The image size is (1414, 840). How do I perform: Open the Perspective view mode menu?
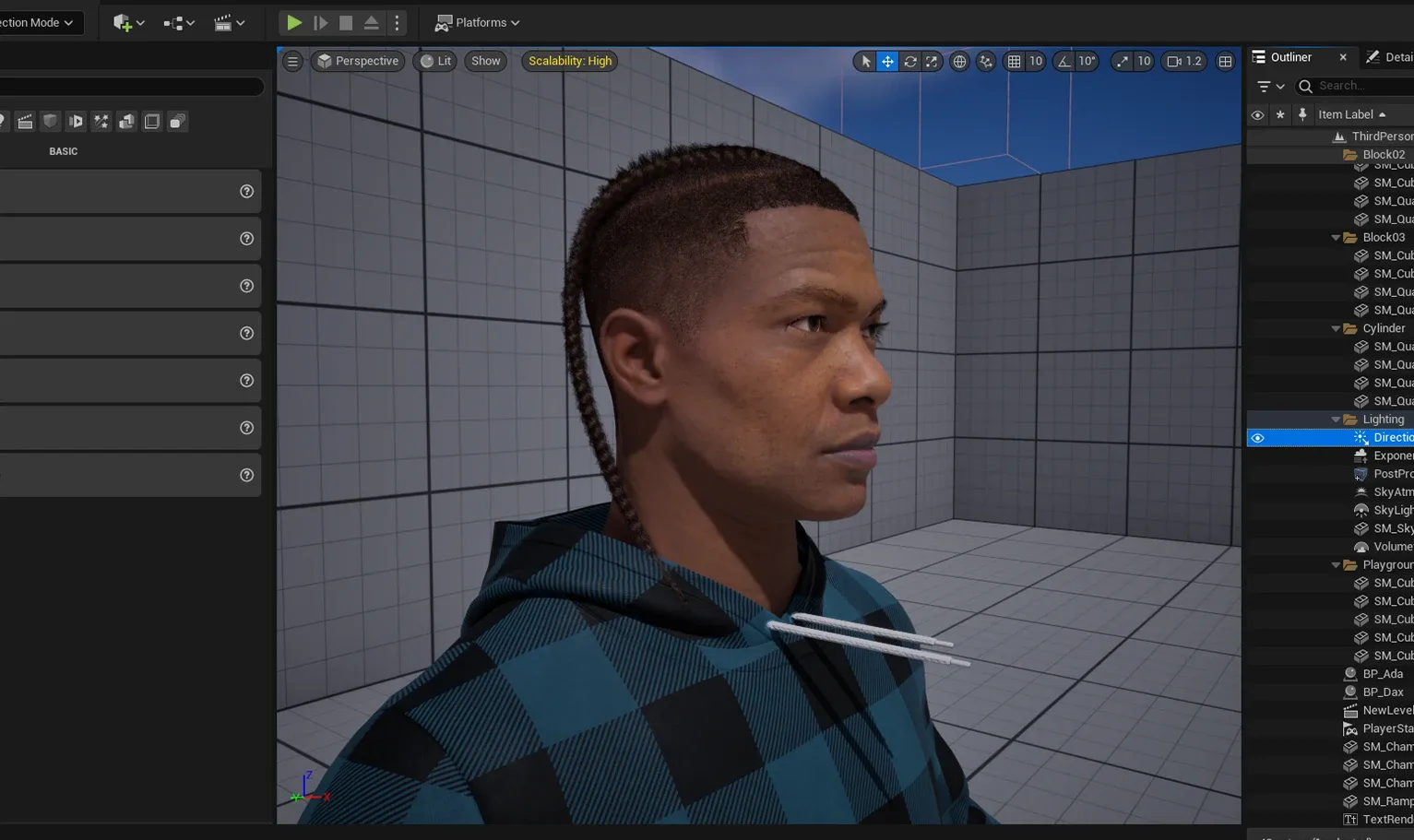pos(358,61)
